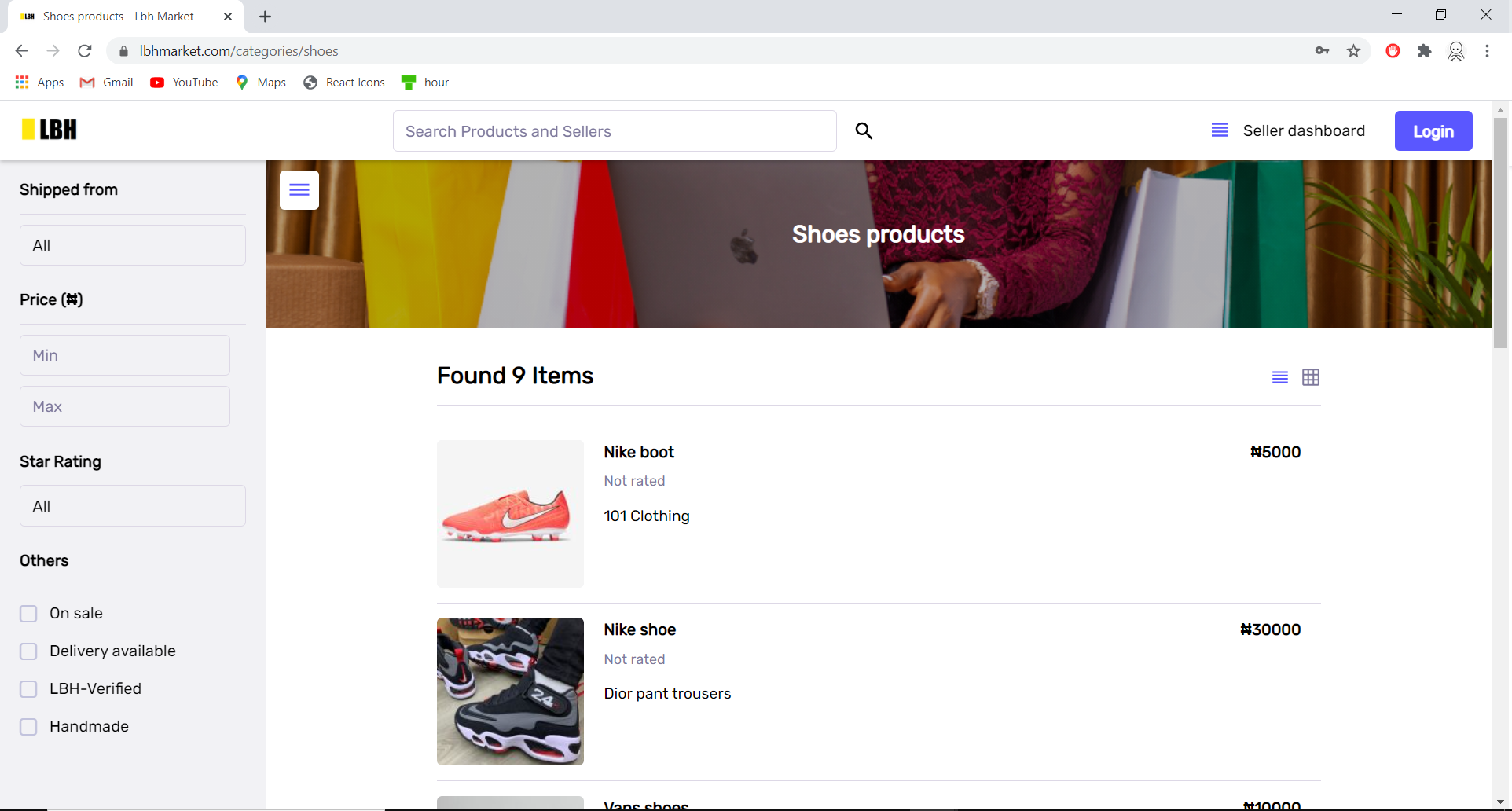This screenshot has width=1512, height=811.
Task: Click the search magnifier icon
Action: [x=864, y=131]
